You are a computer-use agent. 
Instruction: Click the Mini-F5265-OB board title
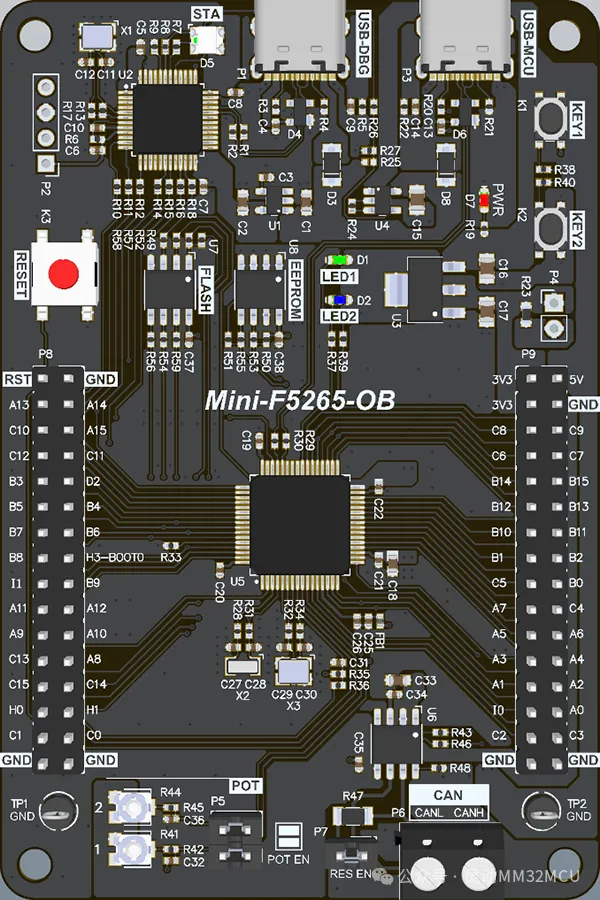coord(299,401)
